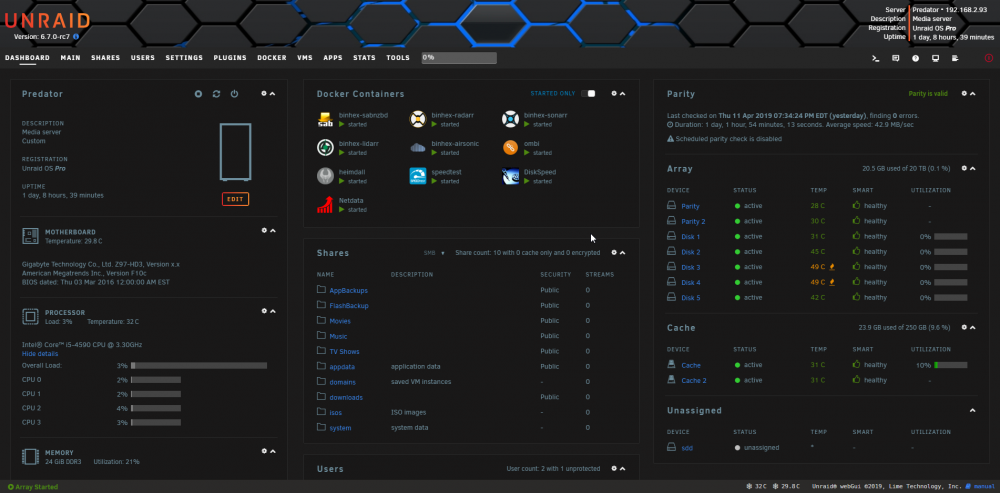Image resolution: width=1000 pixels, height=493 pixels.
Task: Collapse the Array section
Action: pyautogui.click(x=973, y=168)
